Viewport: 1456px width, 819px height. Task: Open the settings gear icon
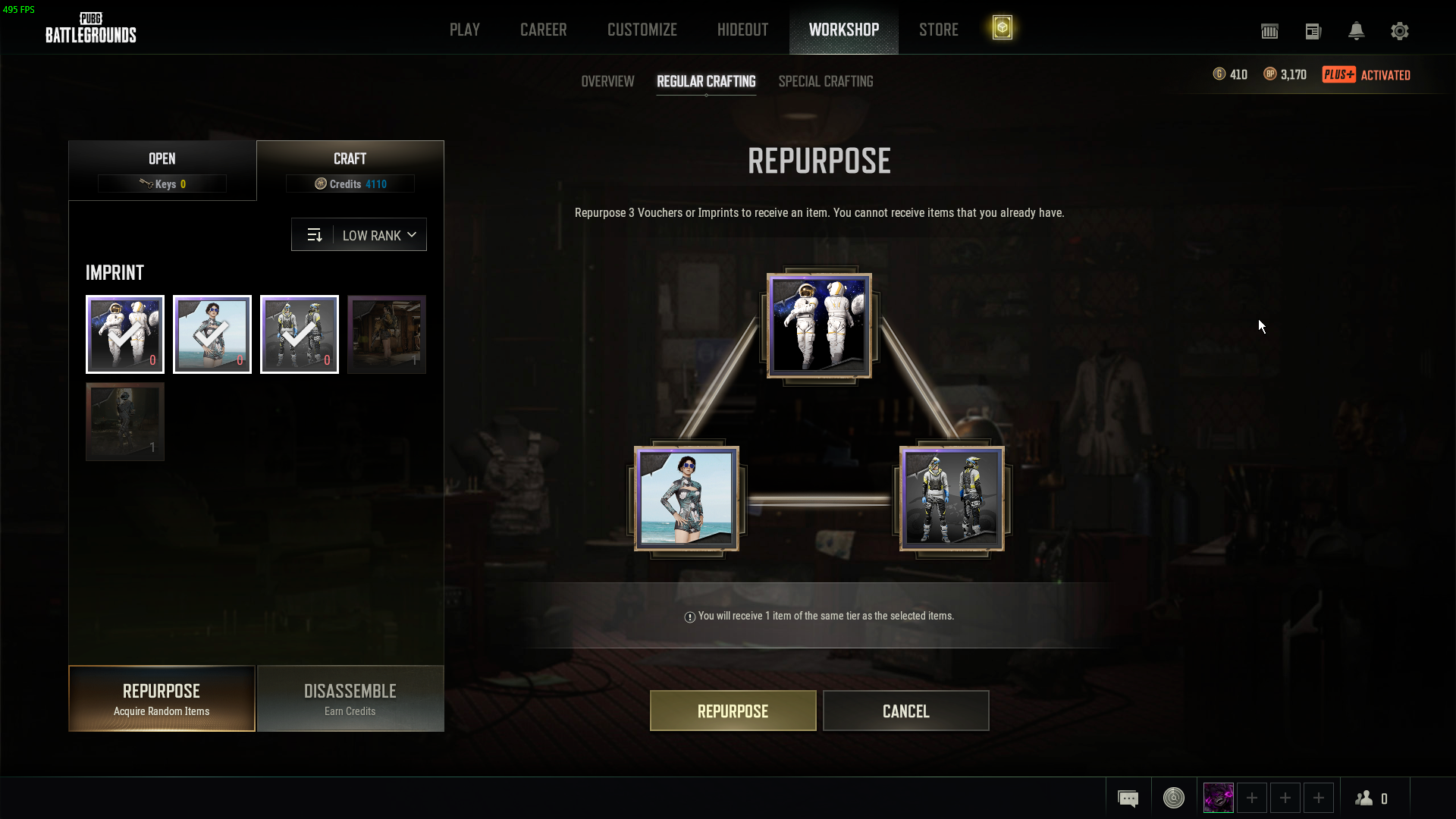coord(1400,31)
